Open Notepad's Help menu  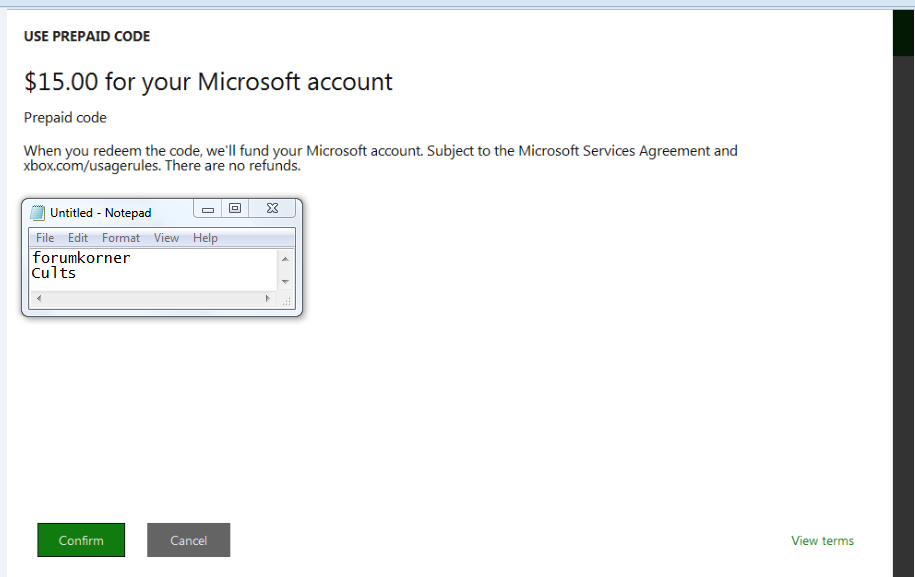click(205, 237)
